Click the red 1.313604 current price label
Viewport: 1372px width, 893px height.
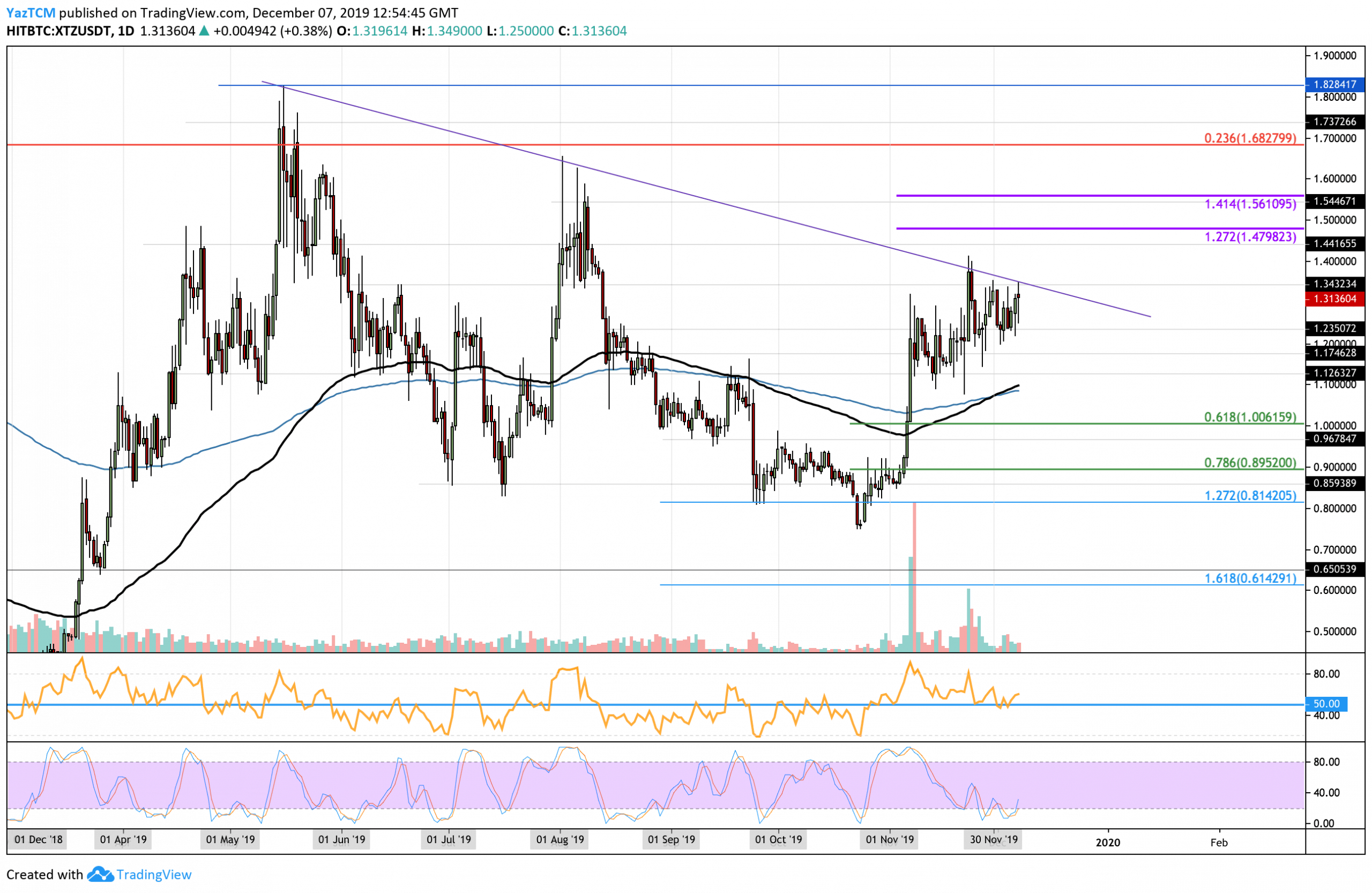(1335, 299)
